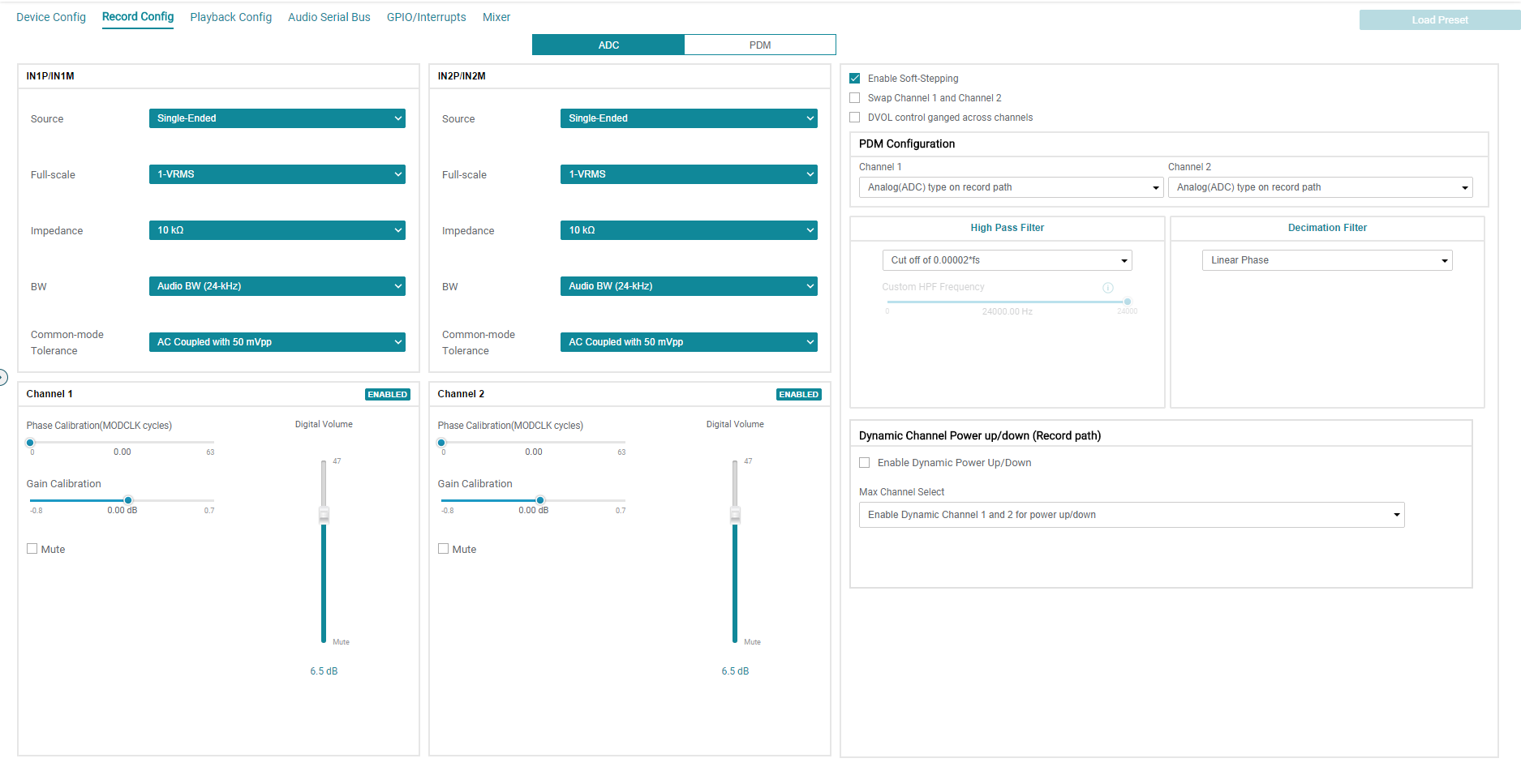Click the Decimation Filter heading
This screenshot has height=784, width=1521.
[x=1327, y=228]
